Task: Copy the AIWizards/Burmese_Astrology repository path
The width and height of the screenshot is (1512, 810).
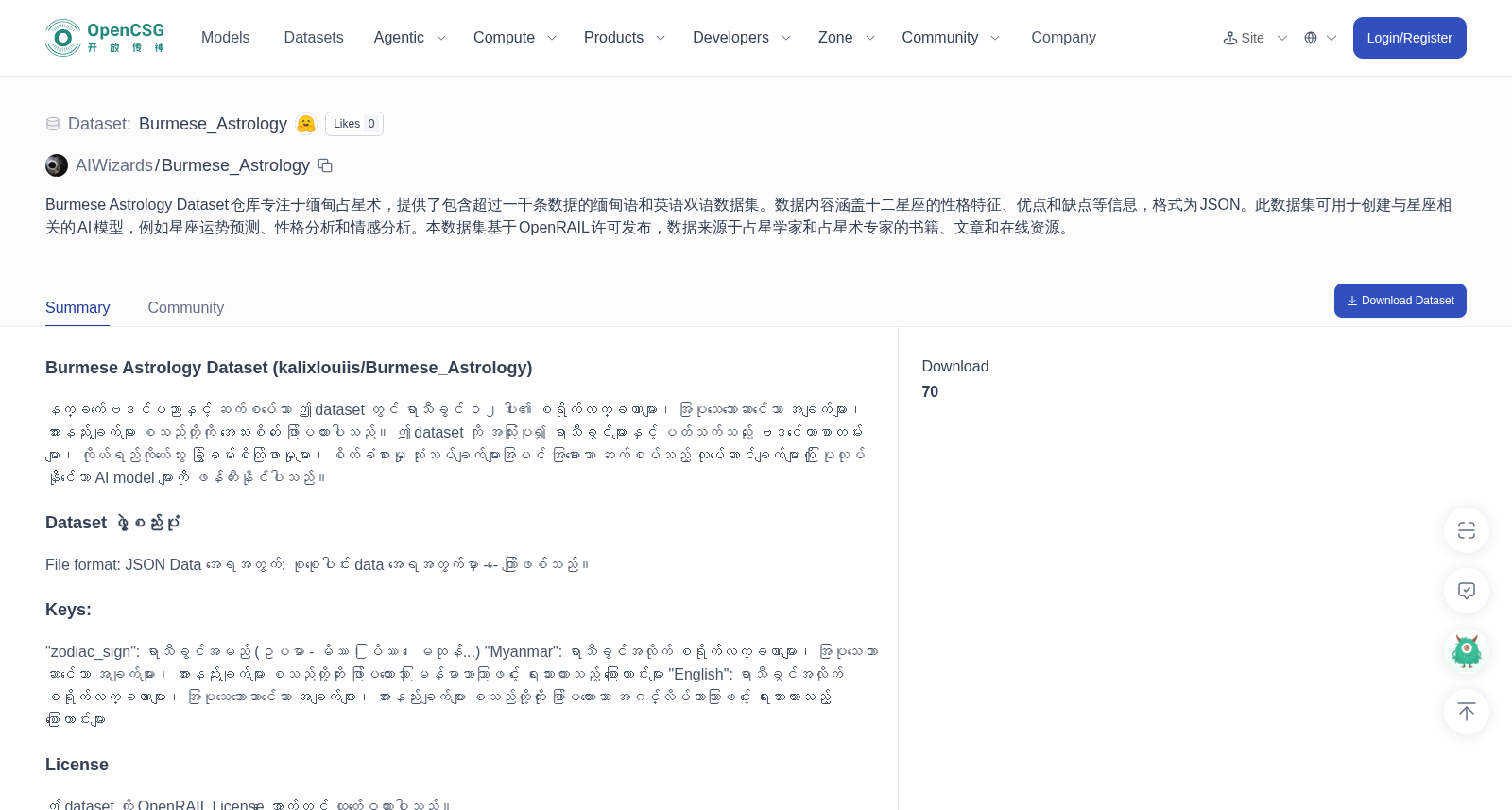Action: 325,165
